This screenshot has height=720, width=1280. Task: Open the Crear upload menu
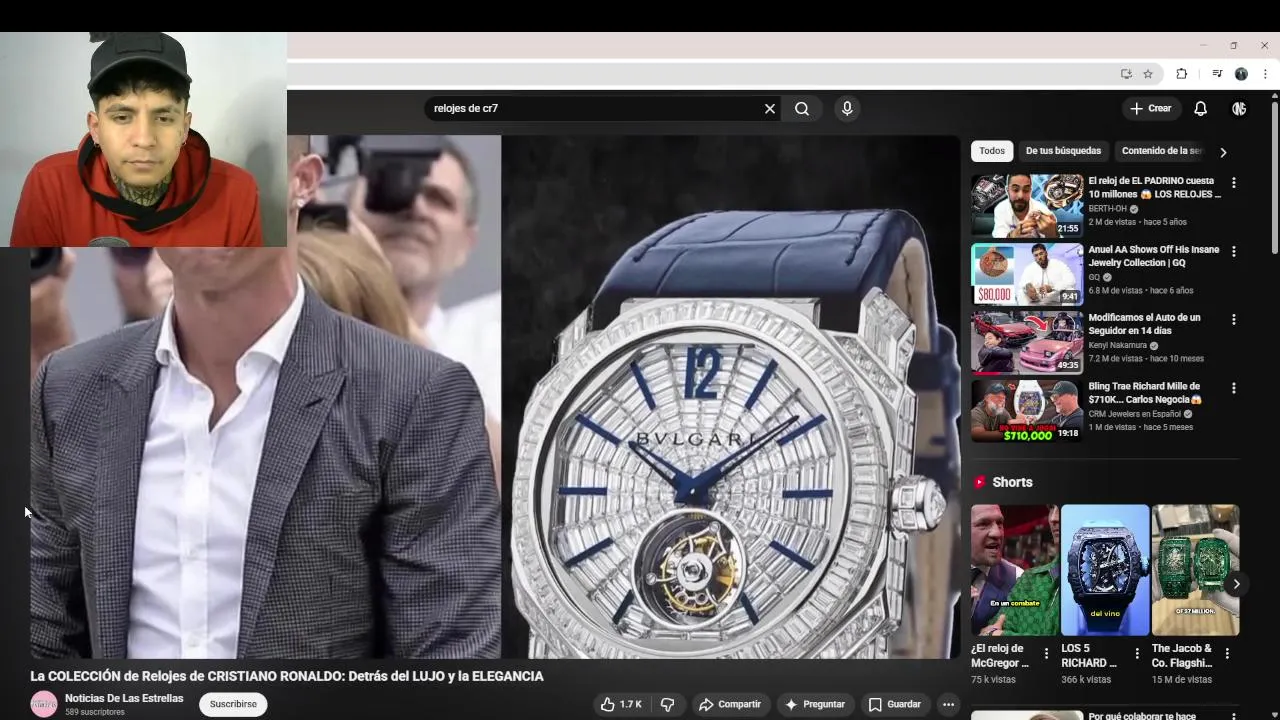pyautogui.click(x=1151, y=108)
